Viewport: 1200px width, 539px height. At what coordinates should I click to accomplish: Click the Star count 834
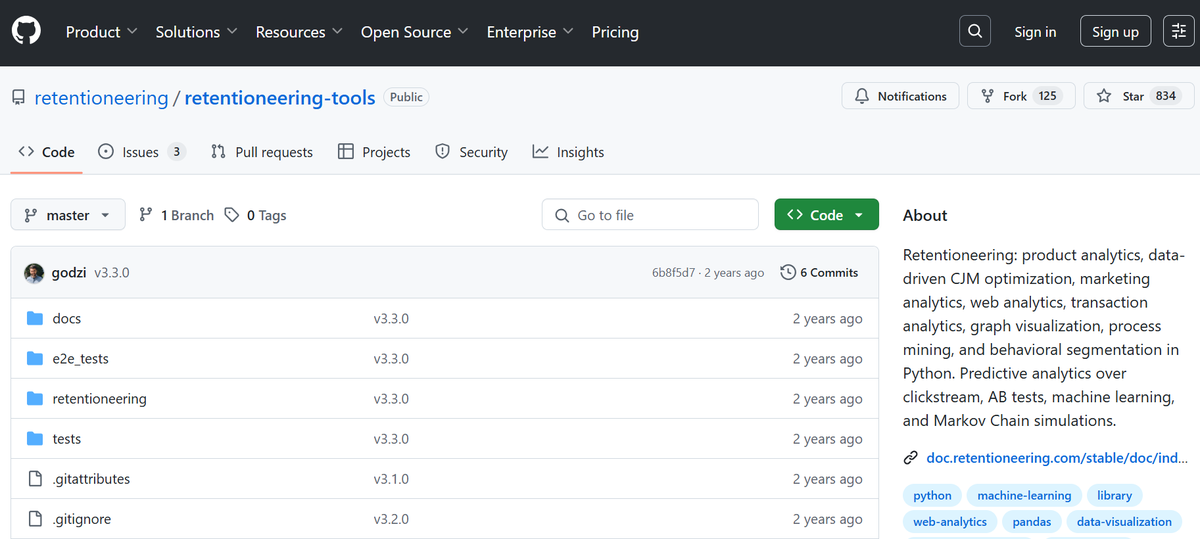pyautogui.click(x=1165, y=96)
